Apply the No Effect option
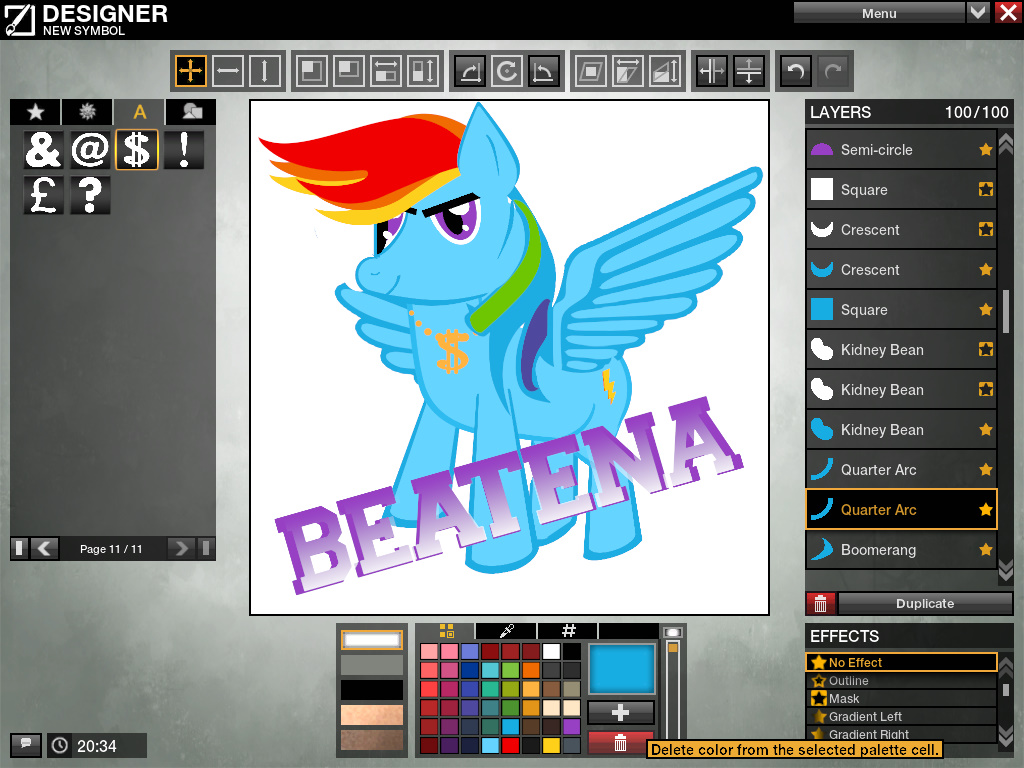This screenshot has height=768, width=1024. tap(902, 662)
